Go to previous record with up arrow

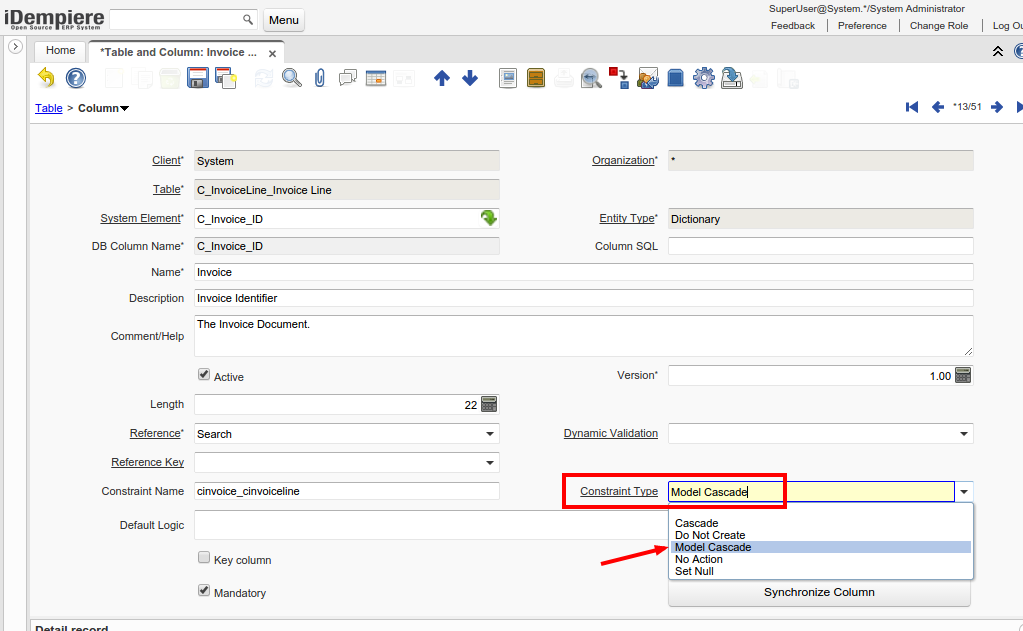442,78
